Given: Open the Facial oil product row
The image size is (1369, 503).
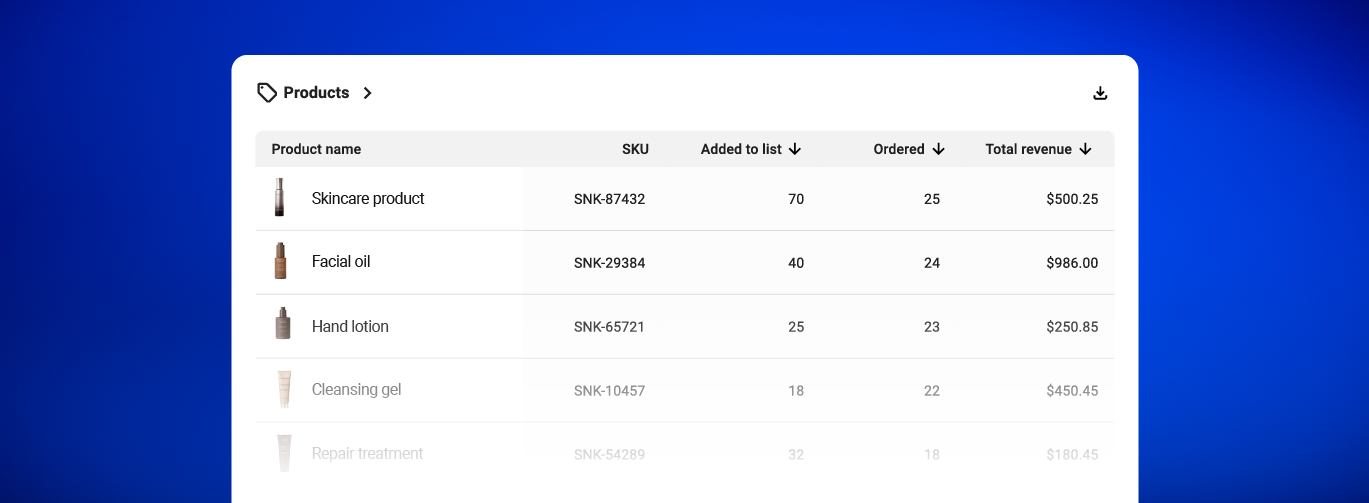Looking at the screenshot, I should 341,262.
